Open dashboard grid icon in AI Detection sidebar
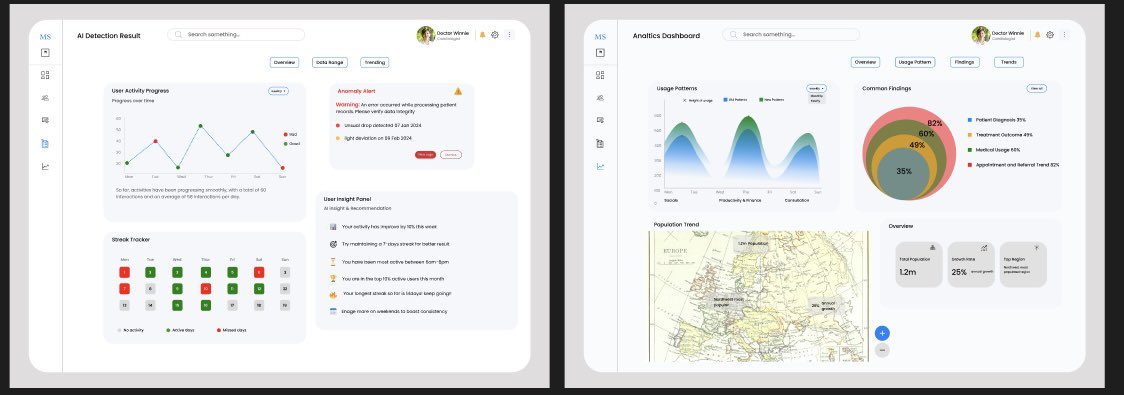This screenshot has height=395, width=1124. [x=45, y=75]
